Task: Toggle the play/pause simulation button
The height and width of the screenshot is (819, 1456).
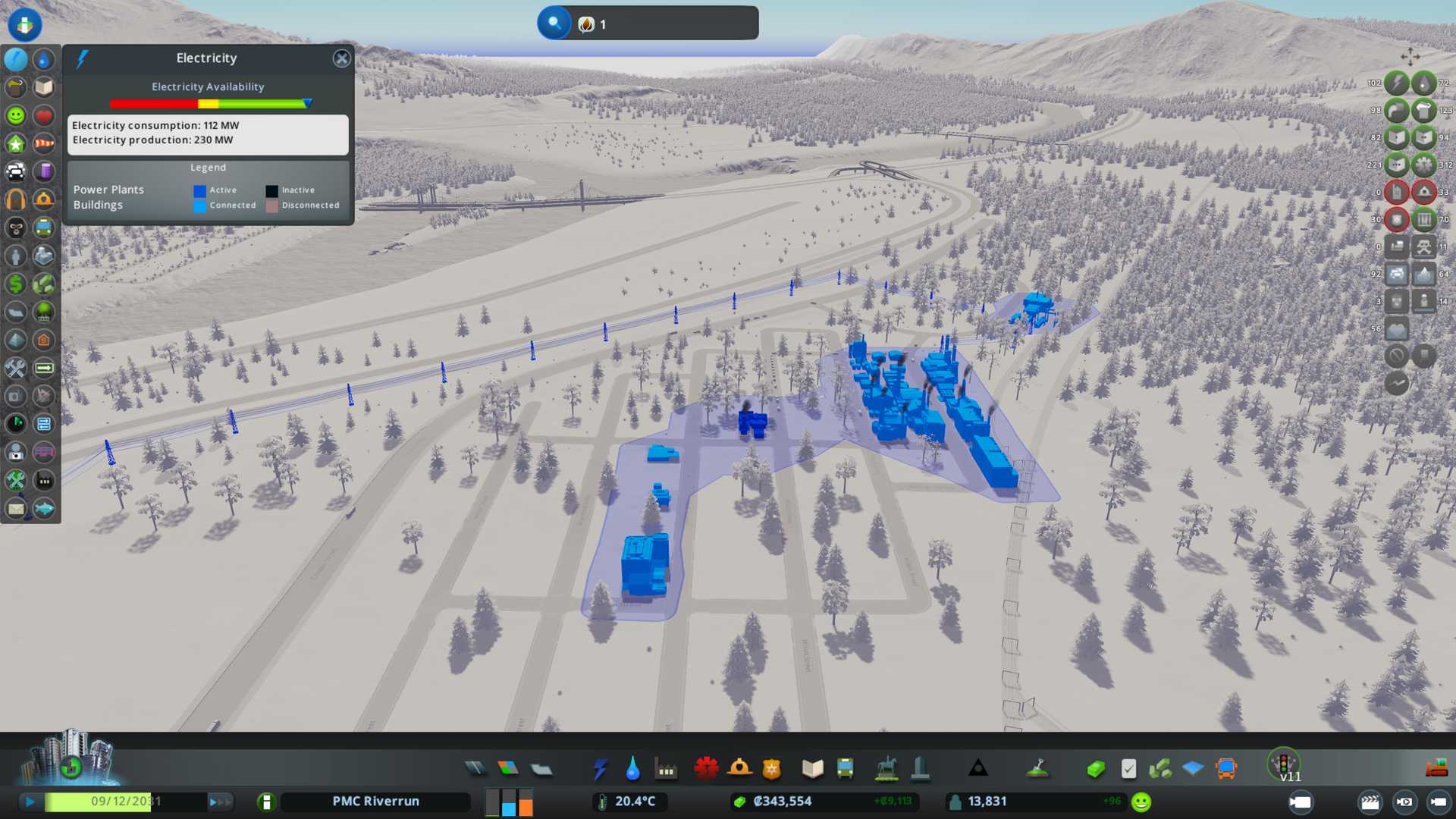Action: pos(30,802)
